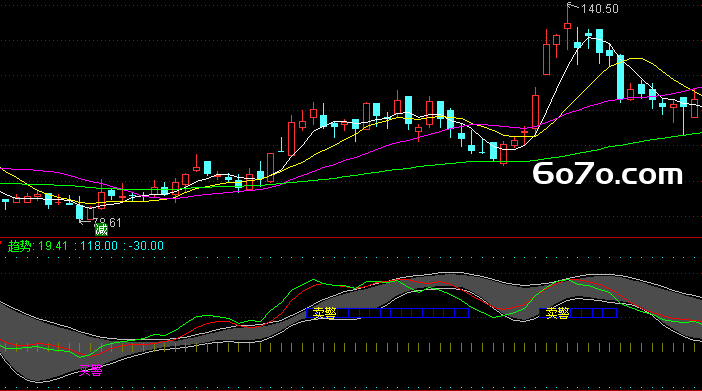
Task: Click the 趋势 indicator name label
Action: click(x=19, y=246)
